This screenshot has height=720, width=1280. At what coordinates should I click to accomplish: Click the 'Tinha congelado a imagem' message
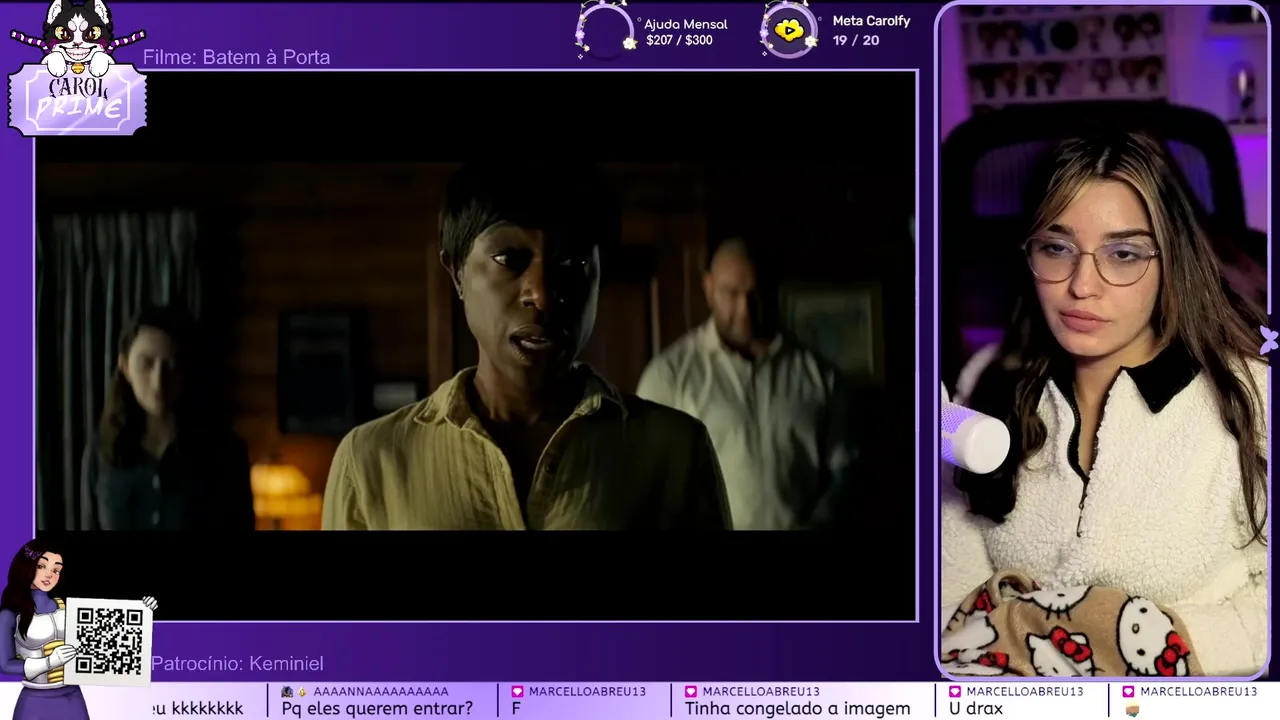click(797, 709)
